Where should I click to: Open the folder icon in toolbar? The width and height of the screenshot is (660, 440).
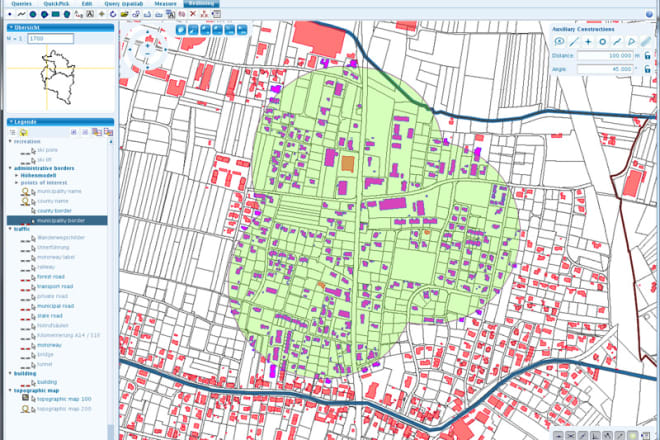pos(124,14)
